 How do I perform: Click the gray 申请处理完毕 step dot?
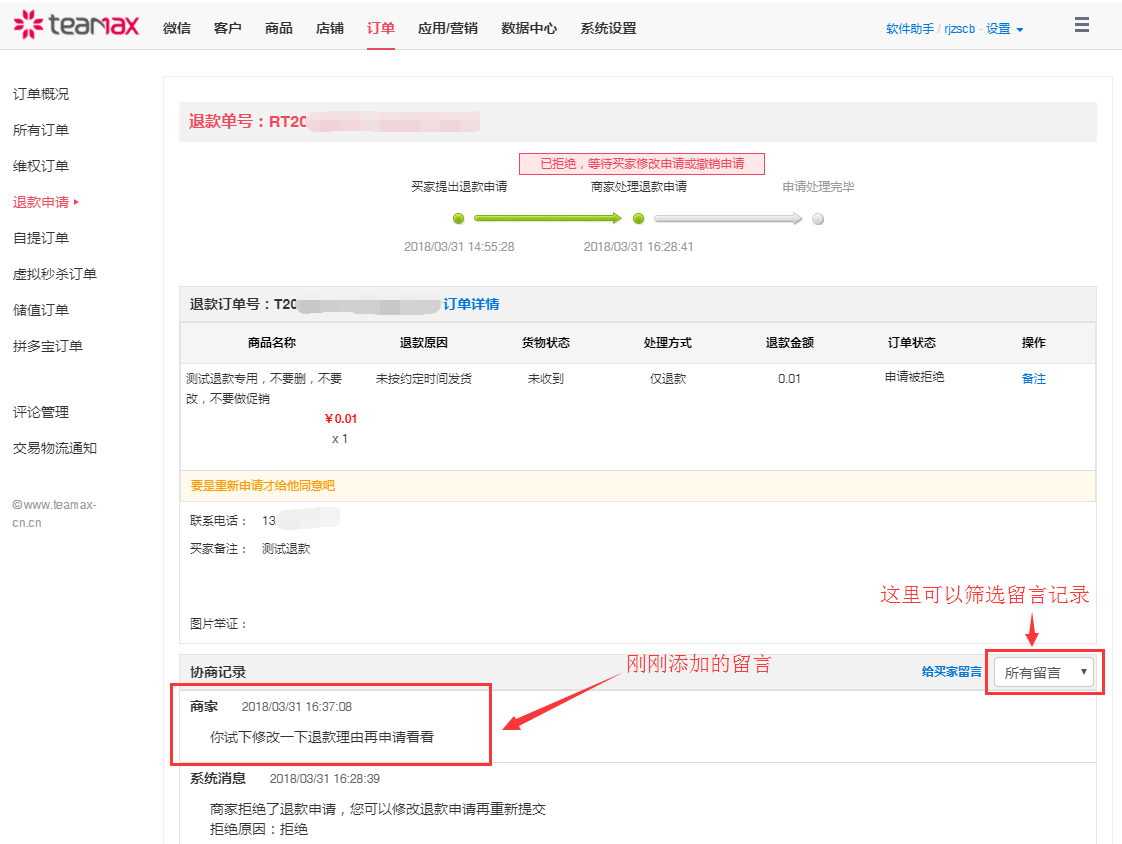click(x=818, y=219)
